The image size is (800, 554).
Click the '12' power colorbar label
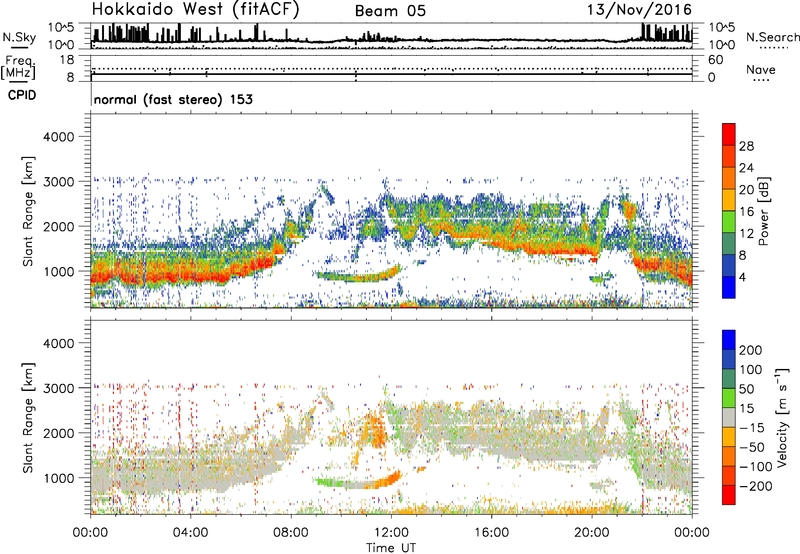(x=746, y=234)
